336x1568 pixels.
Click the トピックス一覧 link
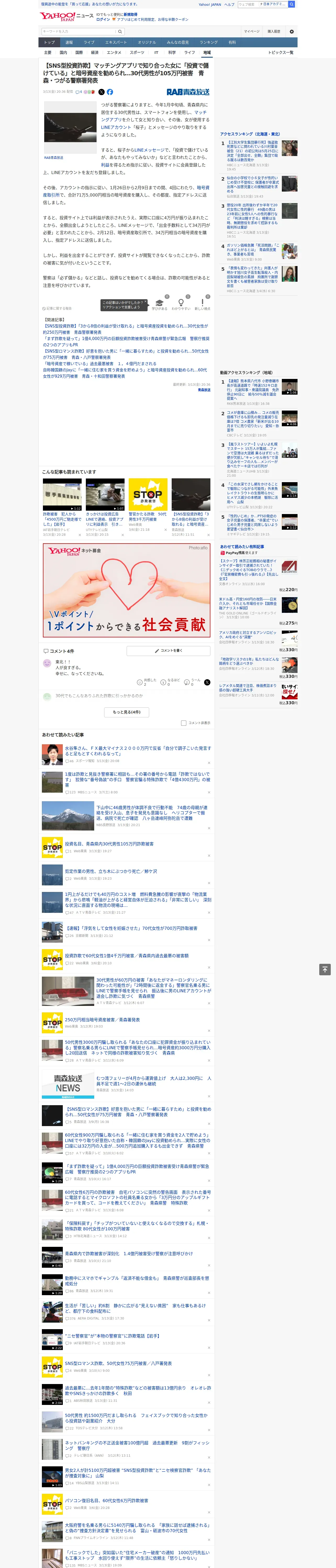pos(281,52)
